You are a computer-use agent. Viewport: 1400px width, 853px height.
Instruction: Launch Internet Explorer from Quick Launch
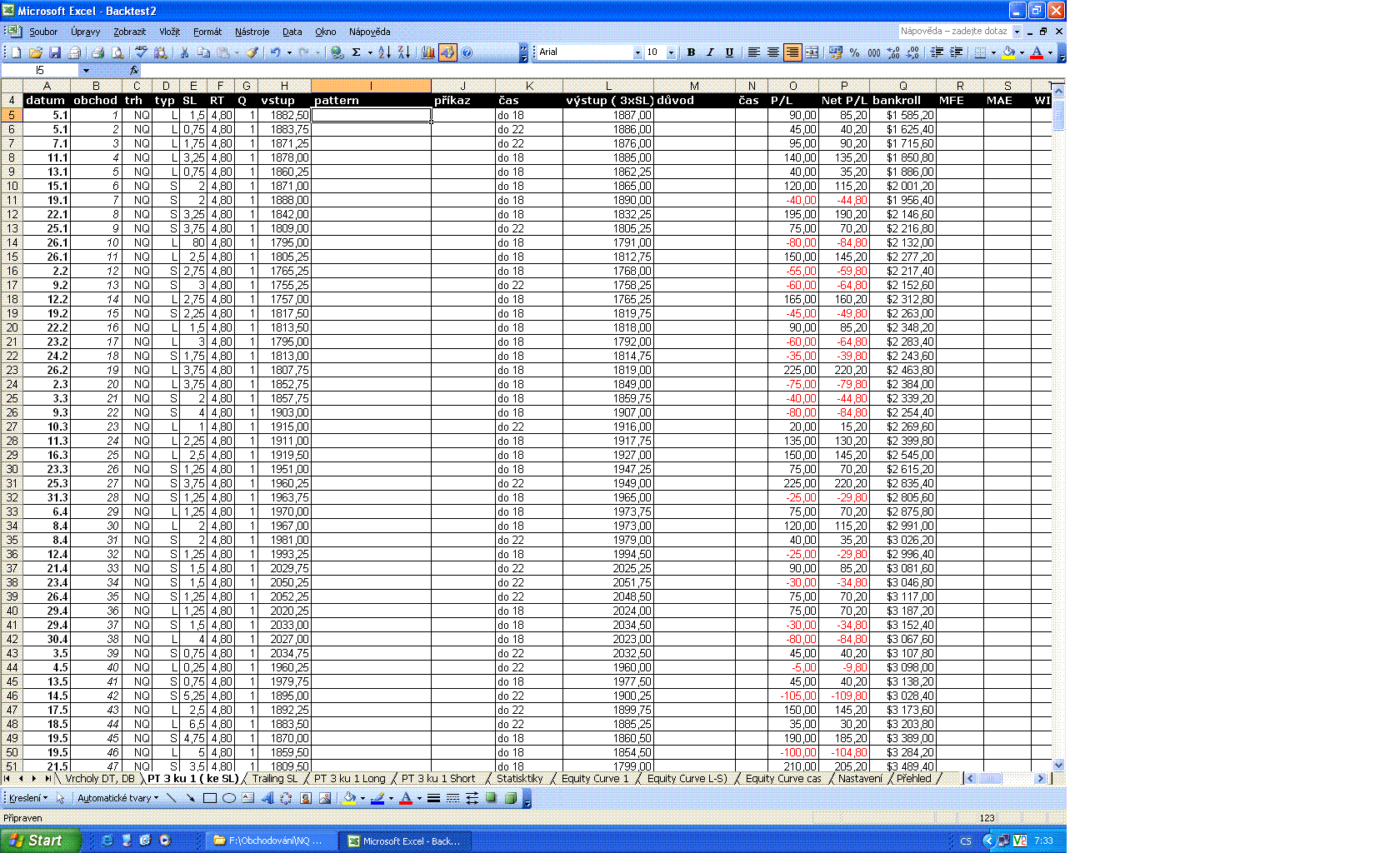point(107,841)
